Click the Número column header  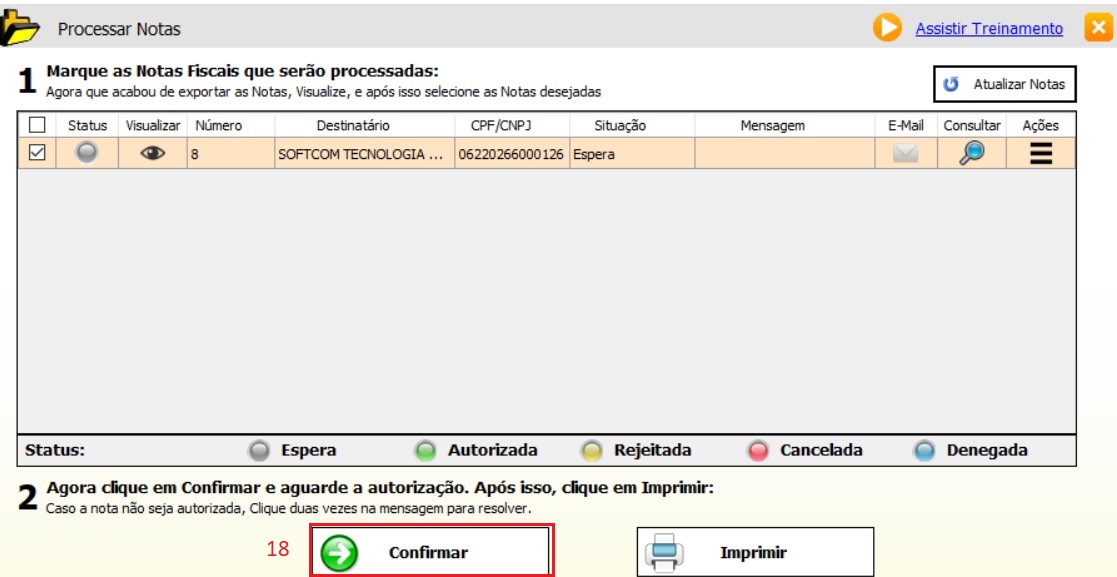point(218,125)
